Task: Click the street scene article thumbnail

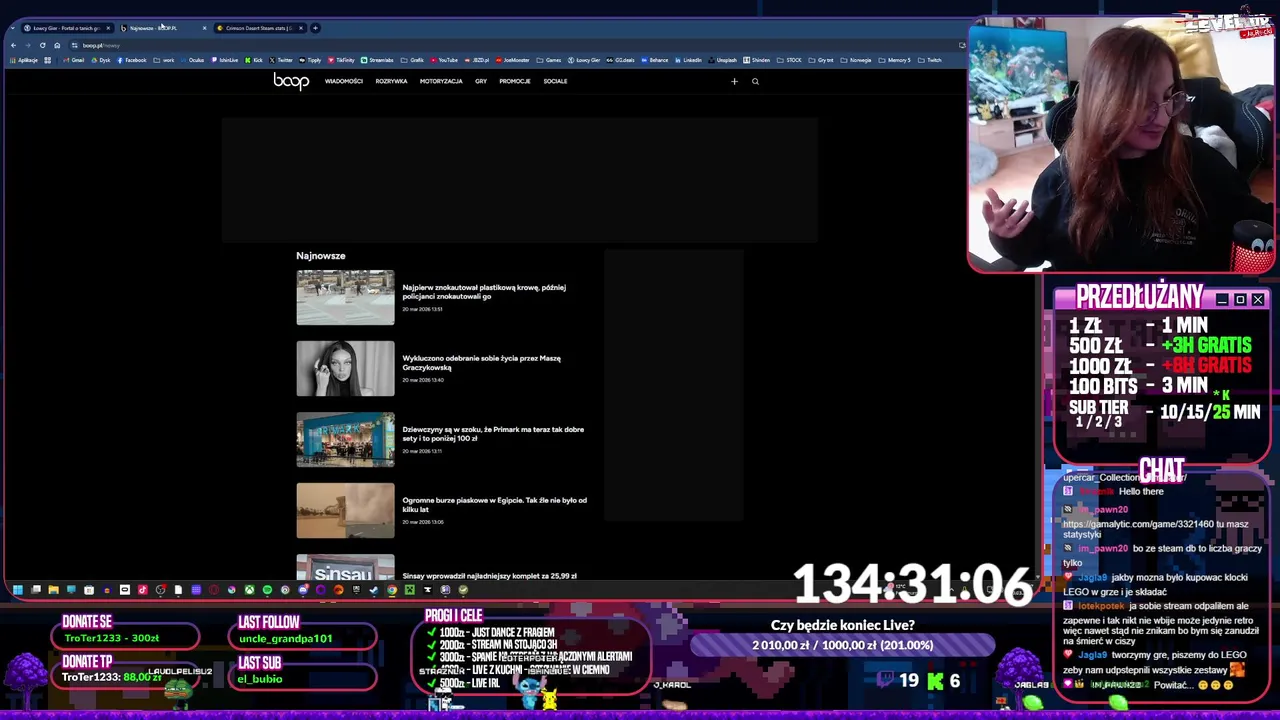Action: [x=345, y=297]
